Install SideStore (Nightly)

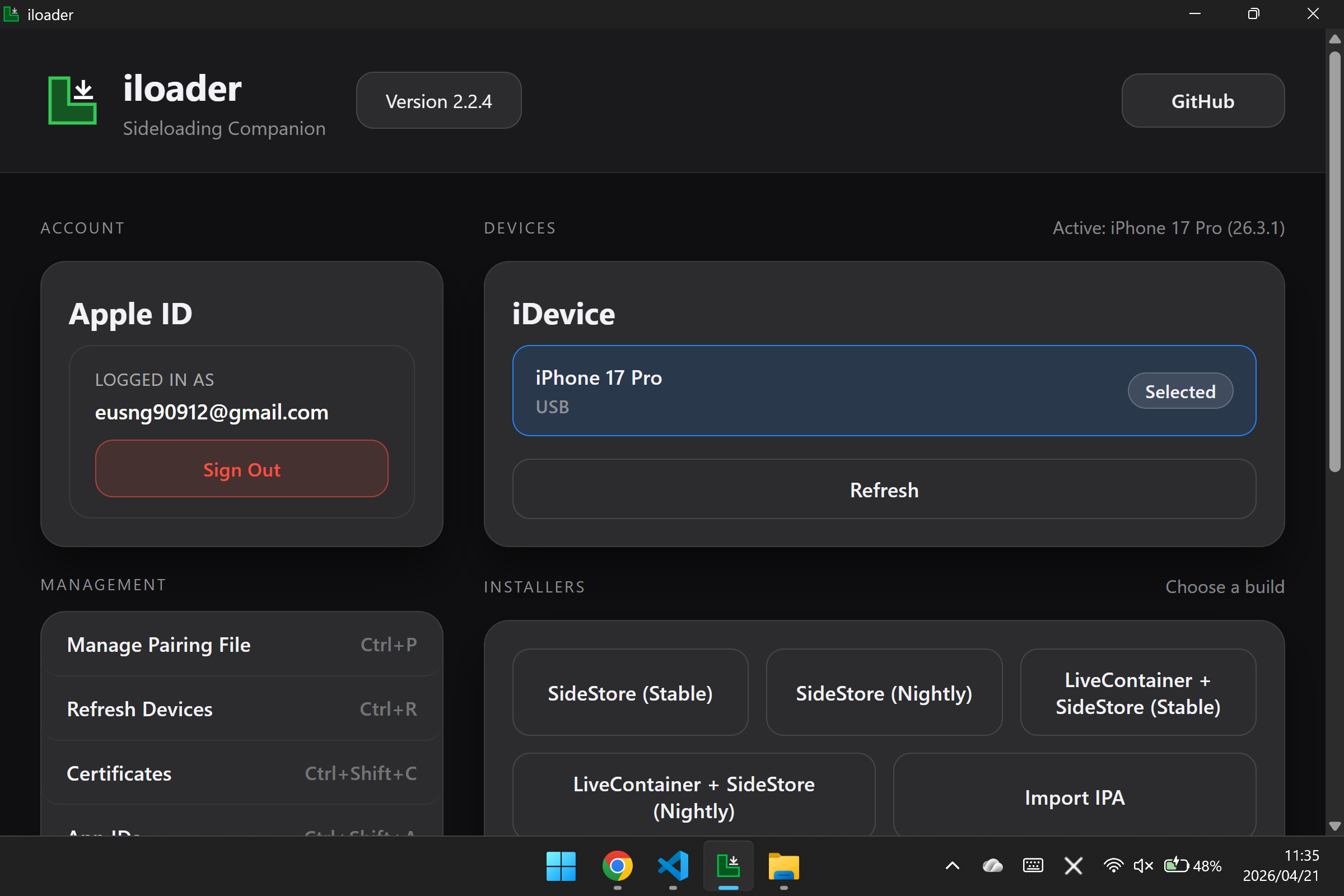click(x=884, y=693)
